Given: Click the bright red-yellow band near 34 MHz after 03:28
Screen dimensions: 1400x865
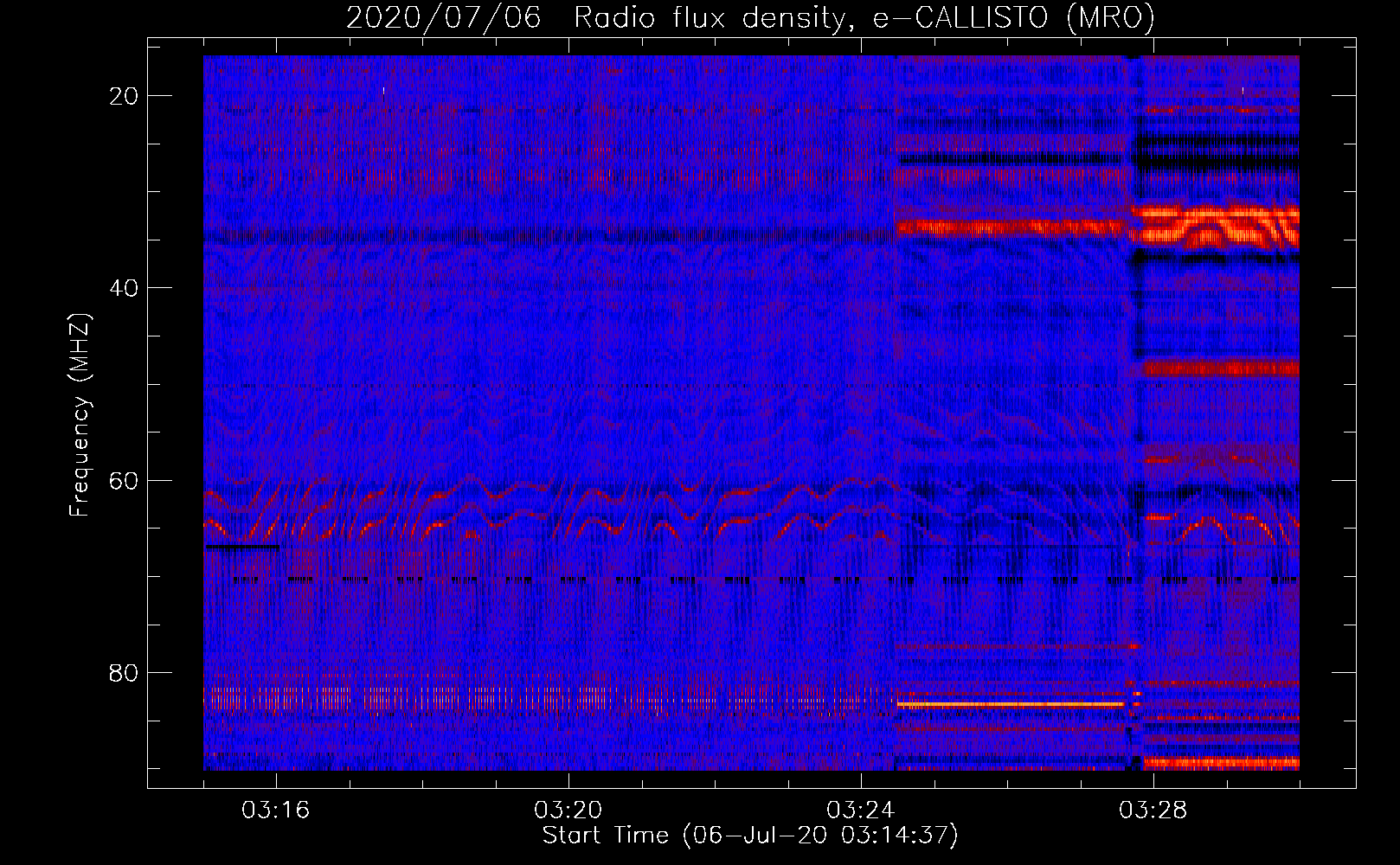Looking at the screenshot, I should [x=1220, y=227].
